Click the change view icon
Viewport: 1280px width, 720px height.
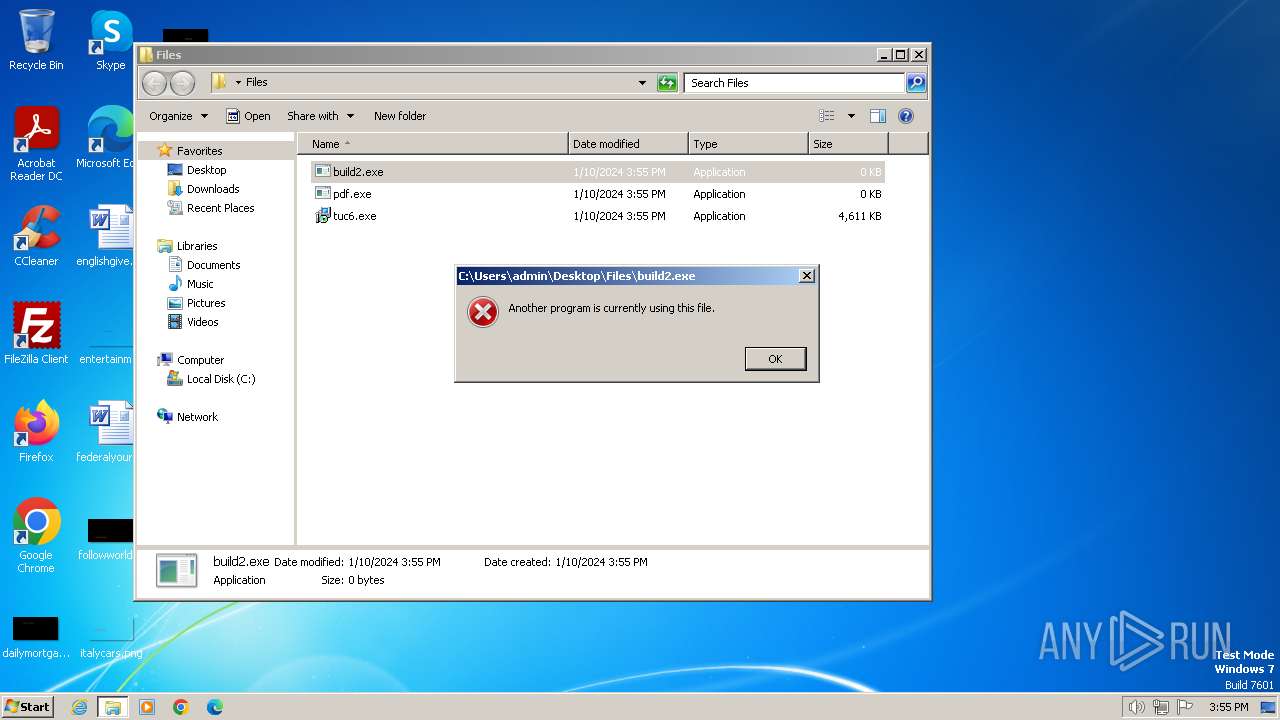pyautogui.click(x=827, y=116)
